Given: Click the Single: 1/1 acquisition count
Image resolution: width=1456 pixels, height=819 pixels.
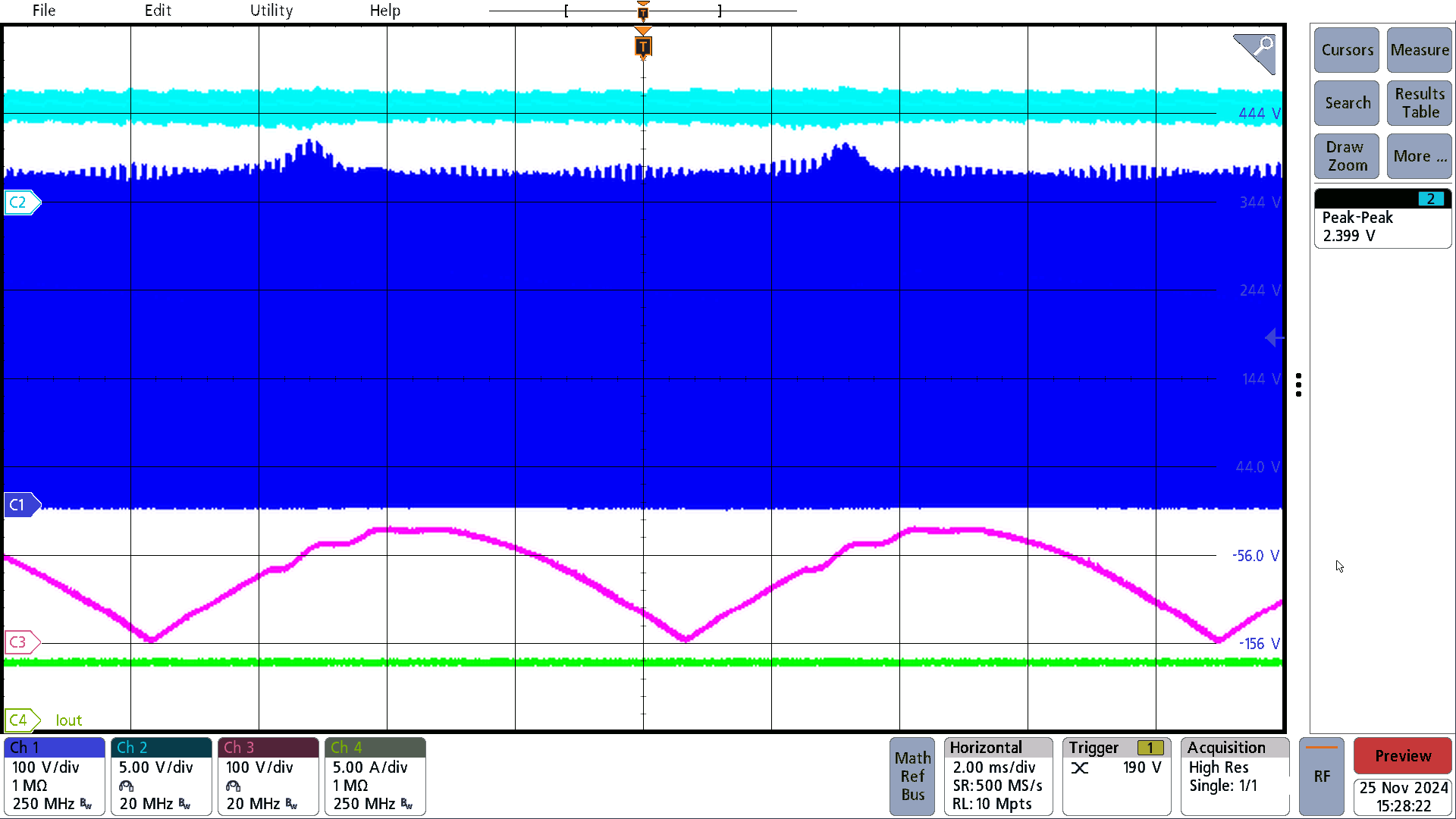Looking at the screenshot, I should point(1223,786).
